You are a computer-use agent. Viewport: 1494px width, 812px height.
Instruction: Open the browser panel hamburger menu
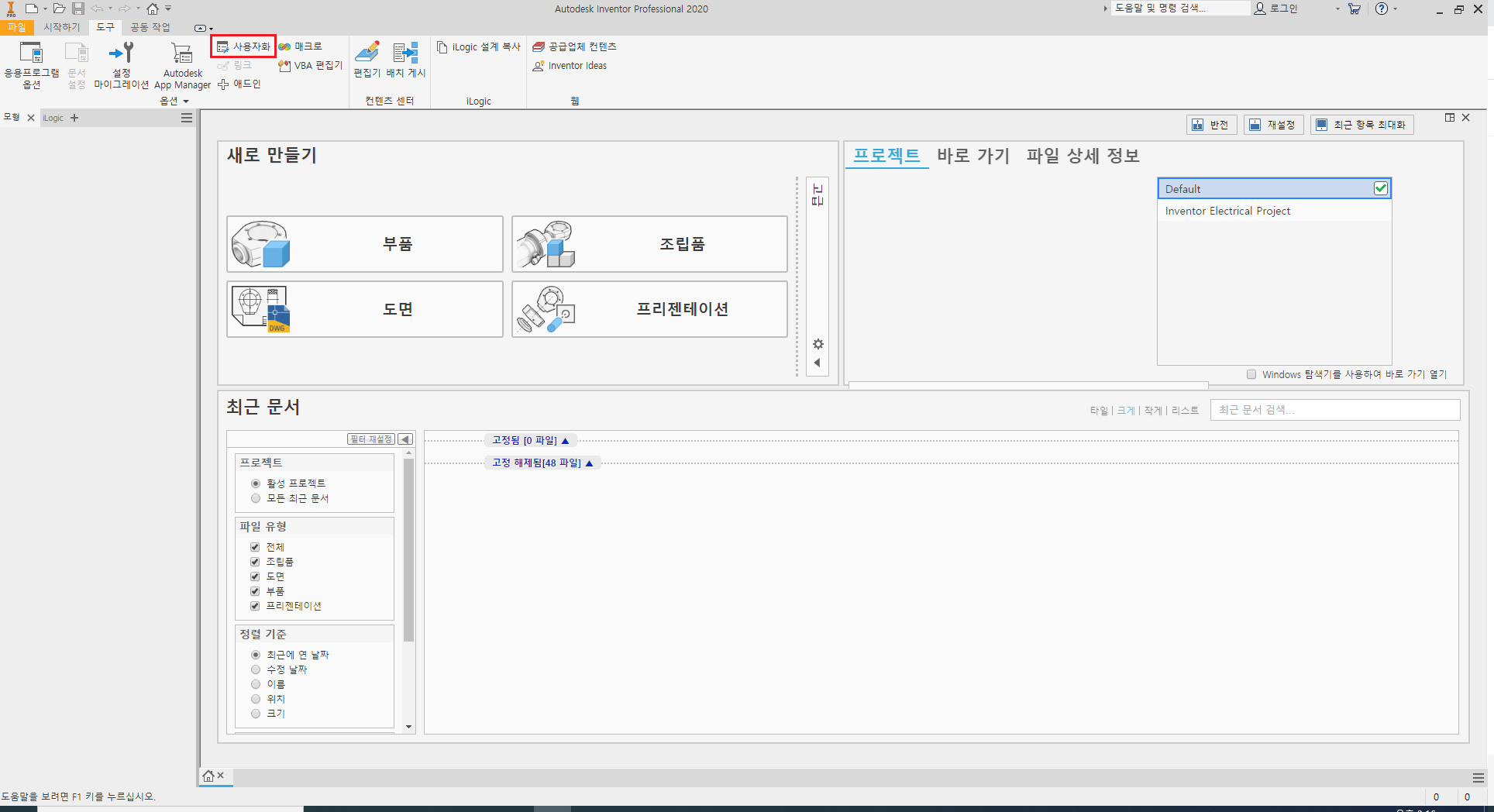187,118
